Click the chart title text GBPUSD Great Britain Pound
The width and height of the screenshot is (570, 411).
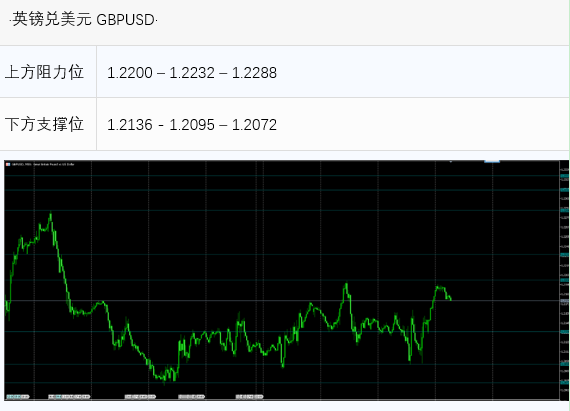point(43,164)
